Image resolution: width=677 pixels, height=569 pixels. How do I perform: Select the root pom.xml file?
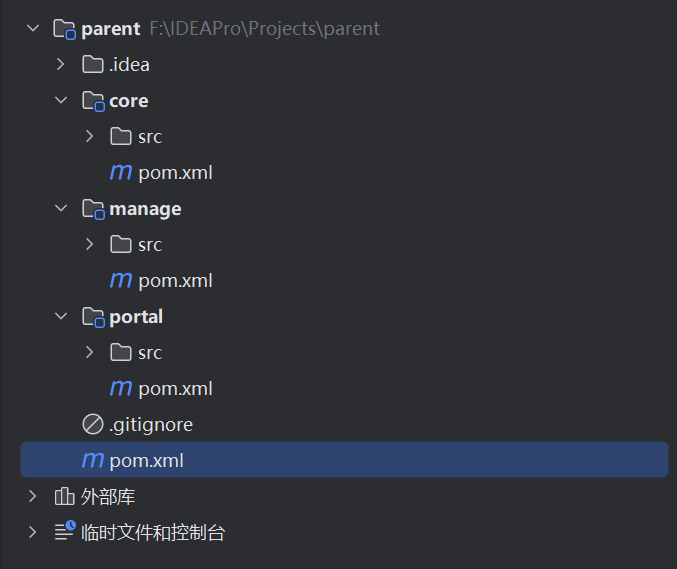click(x=345, y=460)
